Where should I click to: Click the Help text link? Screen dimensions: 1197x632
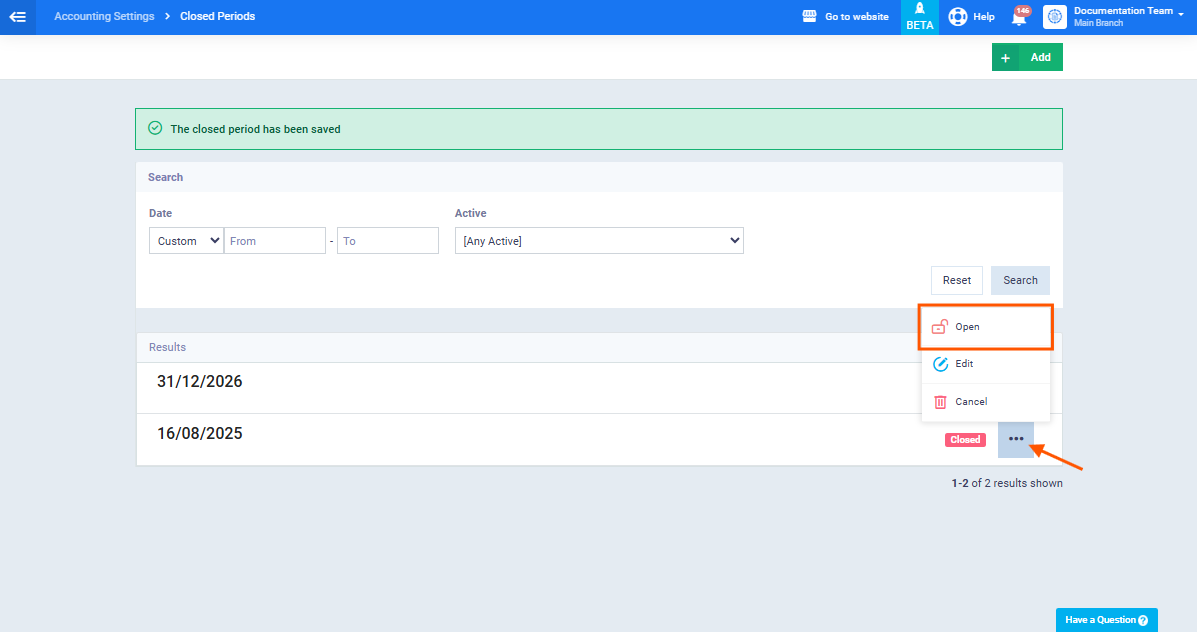[x=983, y=16]
